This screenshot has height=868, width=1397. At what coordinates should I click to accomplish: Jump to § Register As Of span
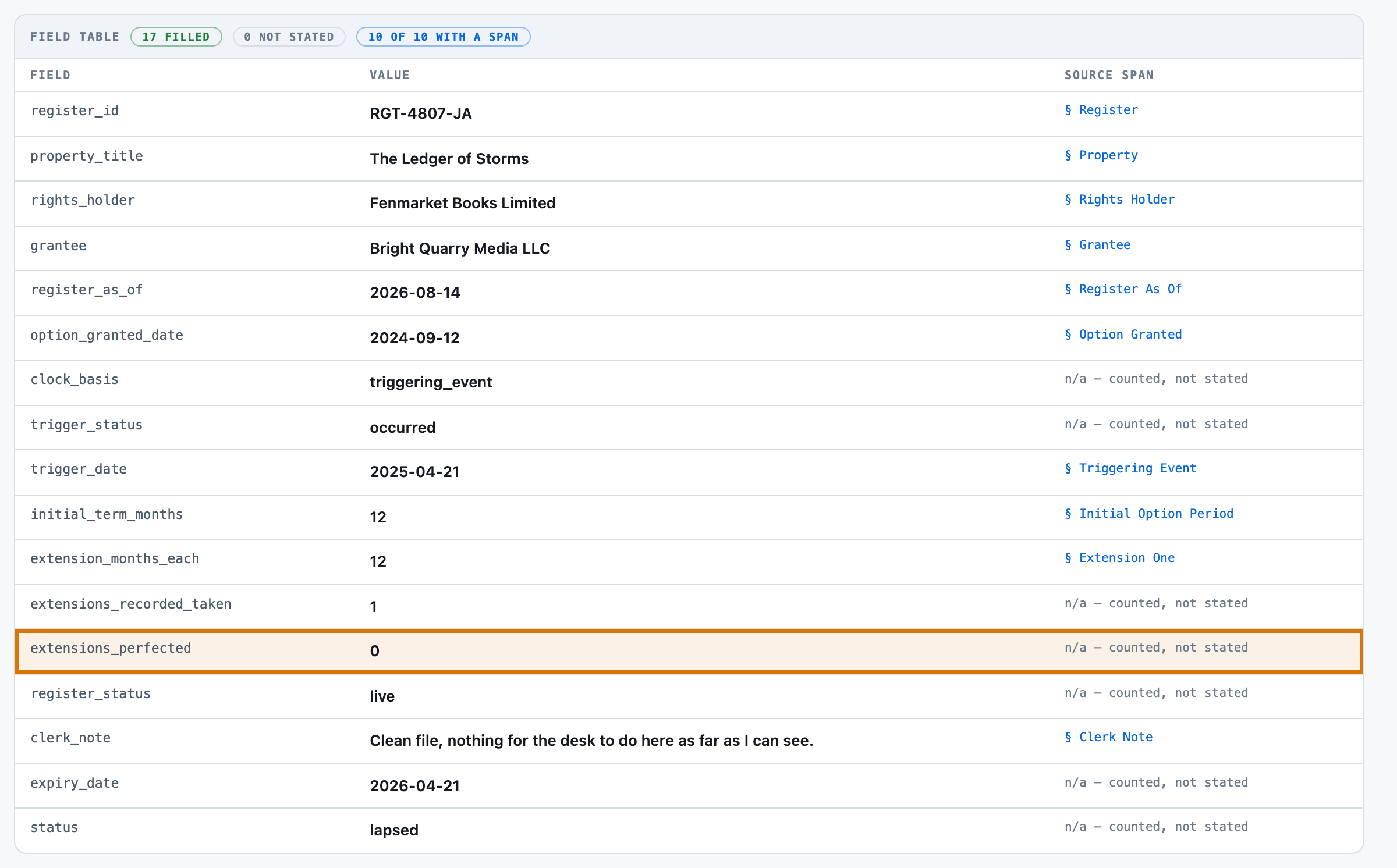(x=1123, y=289)
